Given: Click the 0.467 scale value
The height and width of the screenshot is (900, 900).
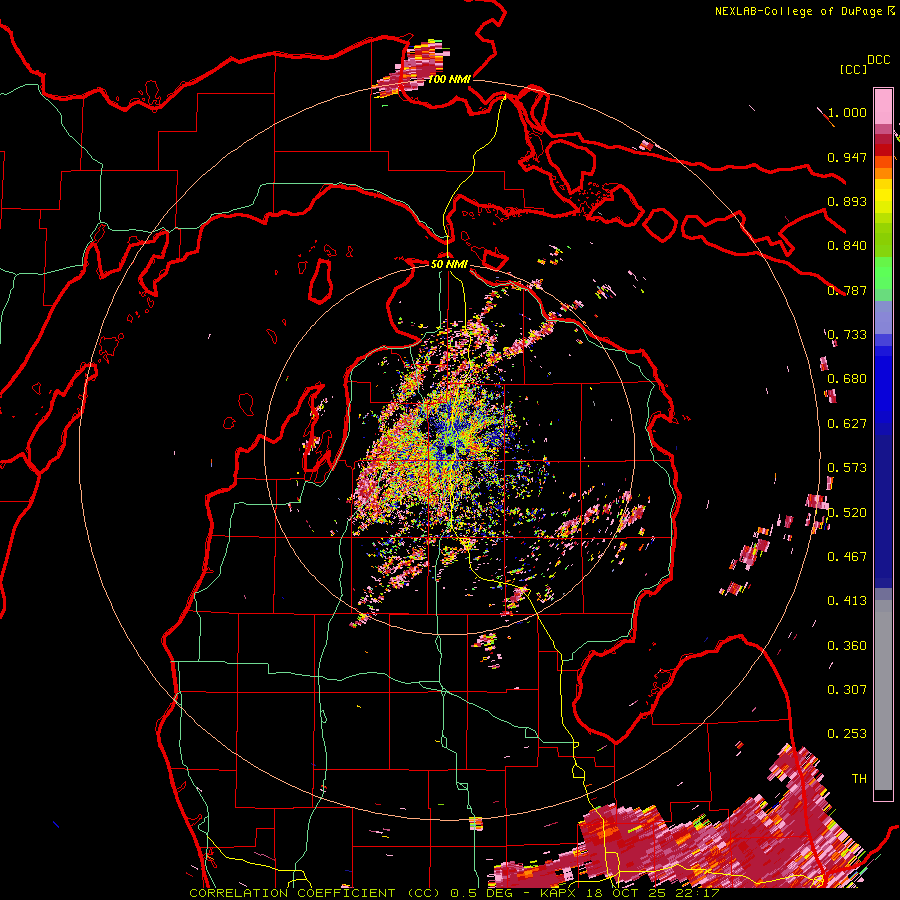Looking at the screenshot, I should pos(847,557).
